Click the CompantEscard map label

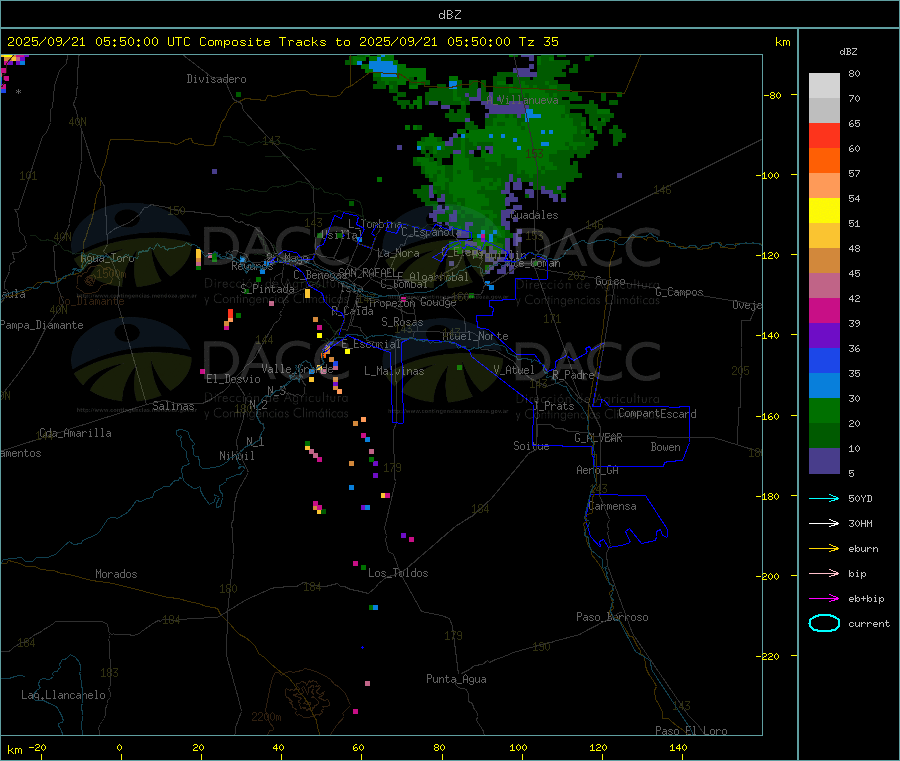657,414
